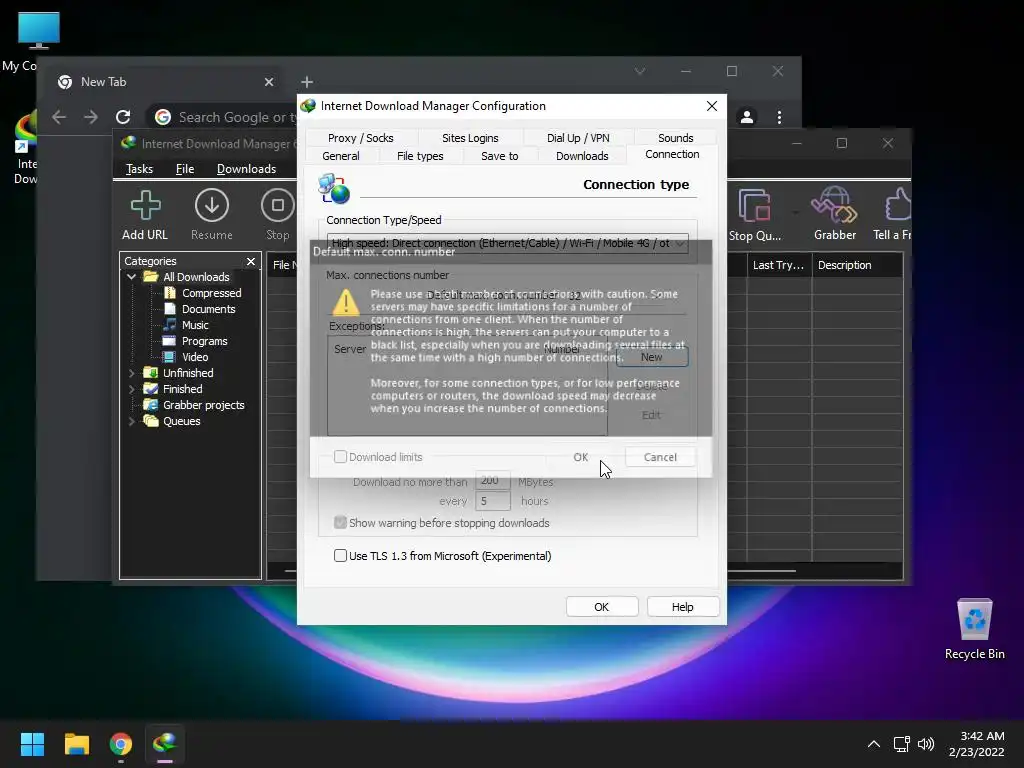Open the File menu in IDM

click(185, 169)
